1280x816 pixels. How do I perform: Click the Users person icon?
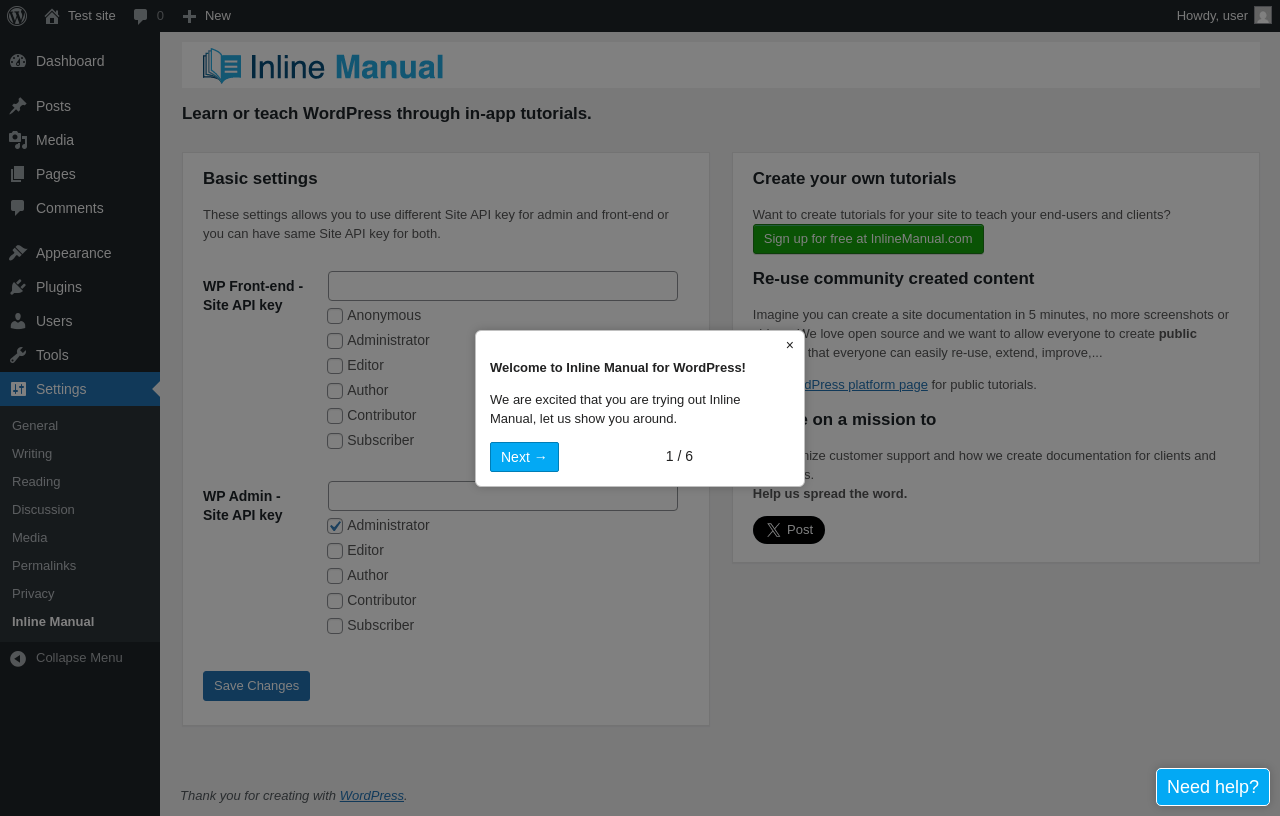tap(18, 321)
